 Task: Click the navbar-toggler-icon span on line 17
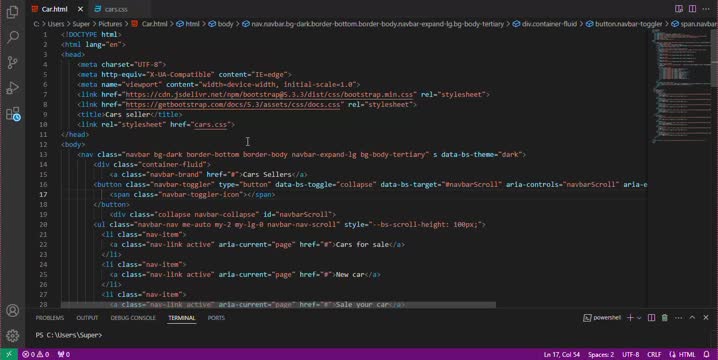tap(192, 195)
